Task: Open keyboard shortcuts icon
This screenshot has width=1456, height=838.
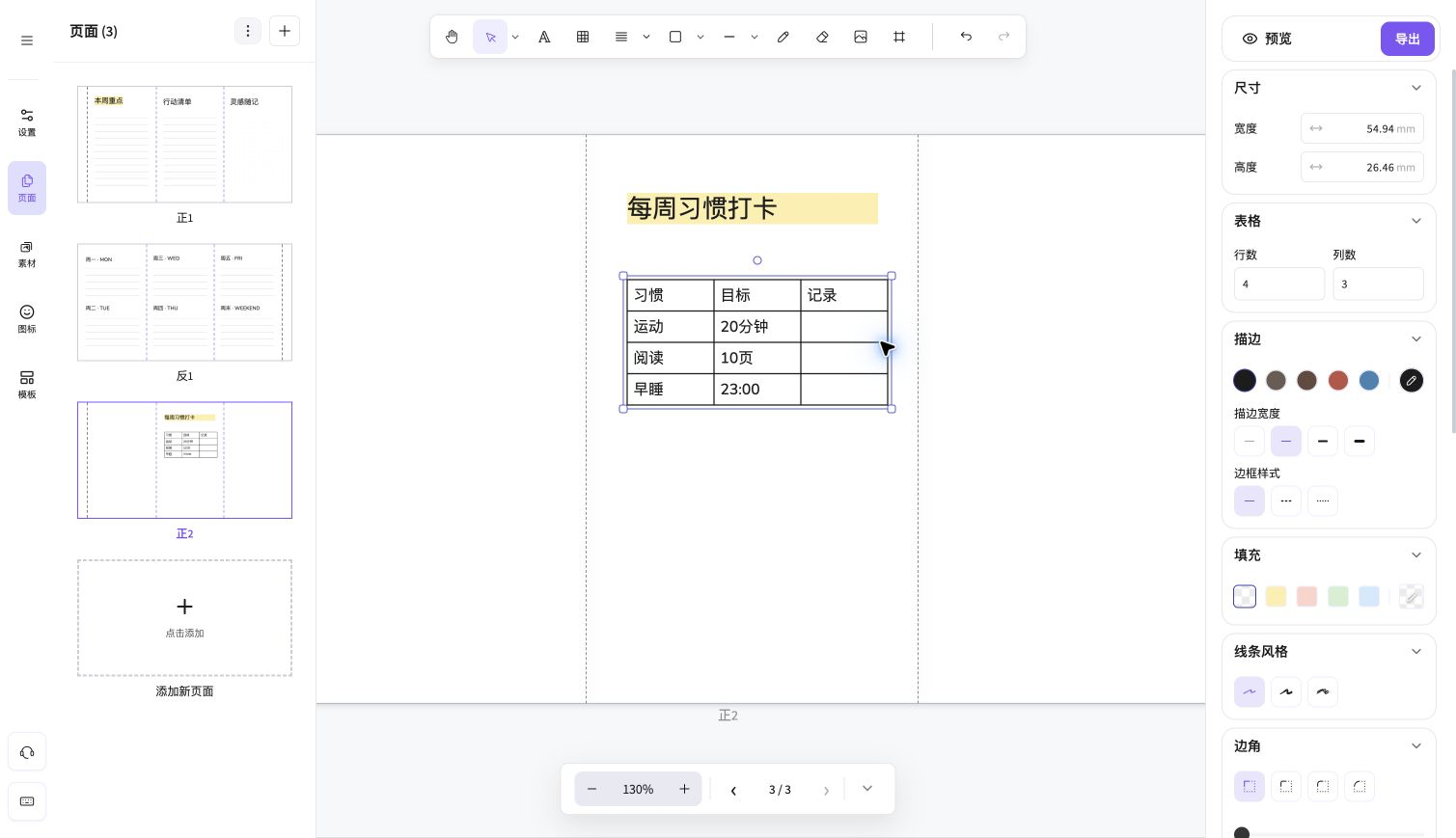Action: (x=27, y=801)
